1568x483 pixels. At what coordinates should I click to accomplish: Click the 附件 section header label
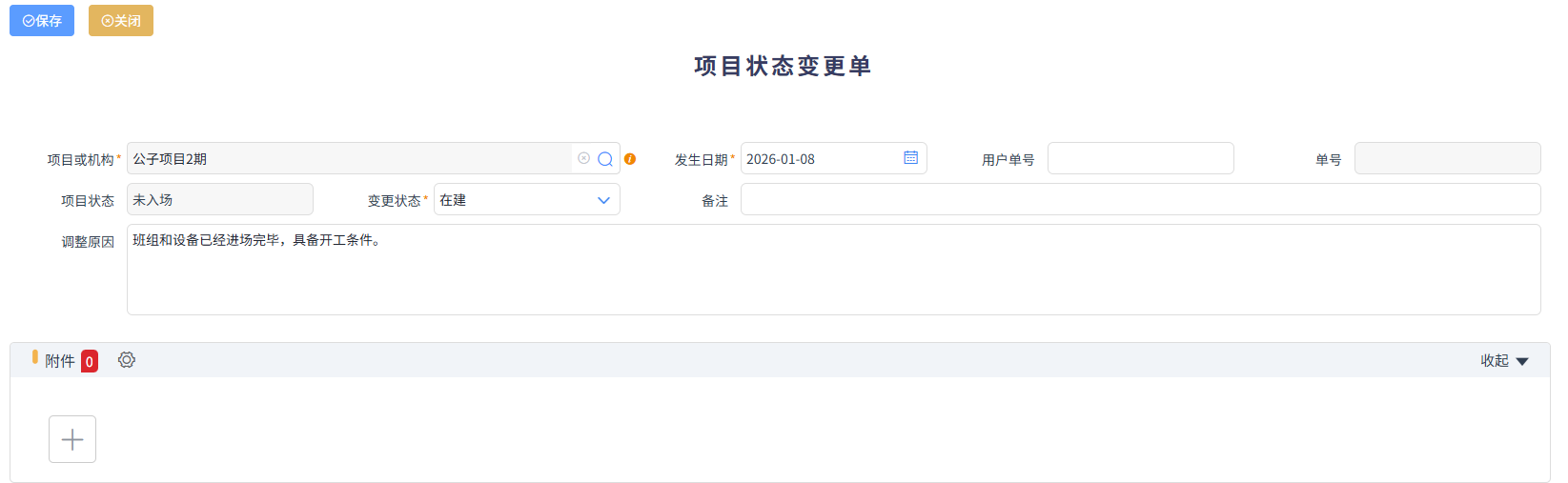[59, 361]
